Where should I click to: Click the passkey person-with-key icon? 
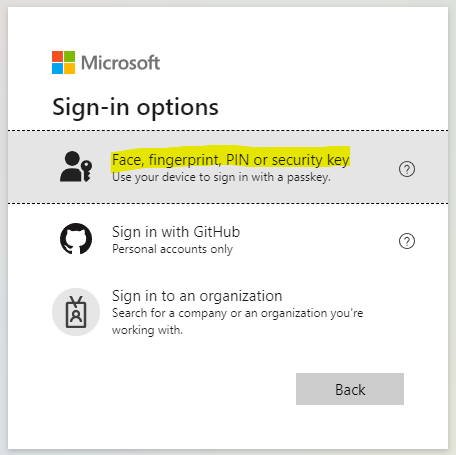point(76,167)
